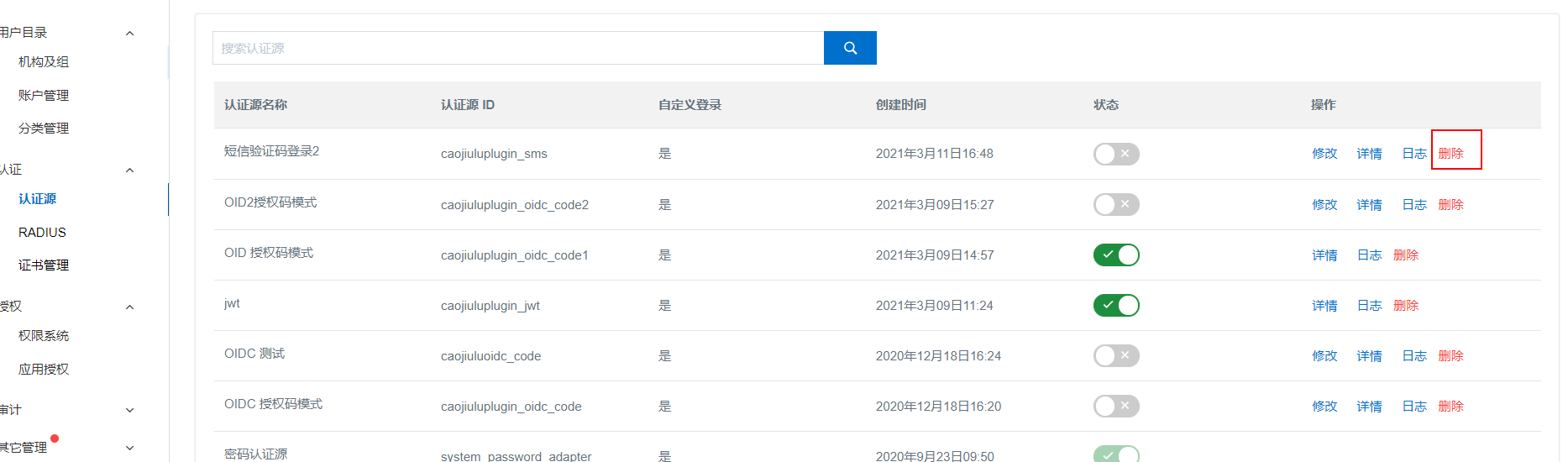
Task: Go to RADIUS in sidebar
Action: tap(42, 233)
